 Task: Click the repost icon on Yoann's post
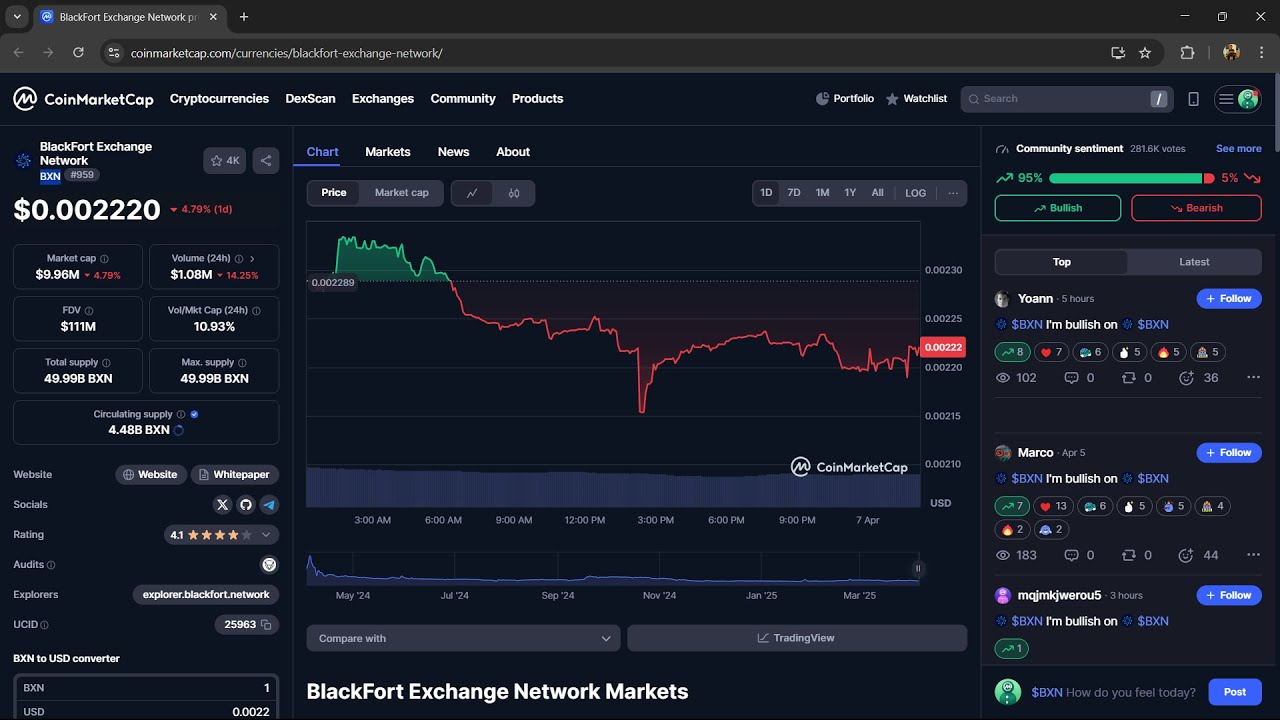point(1129,378)
